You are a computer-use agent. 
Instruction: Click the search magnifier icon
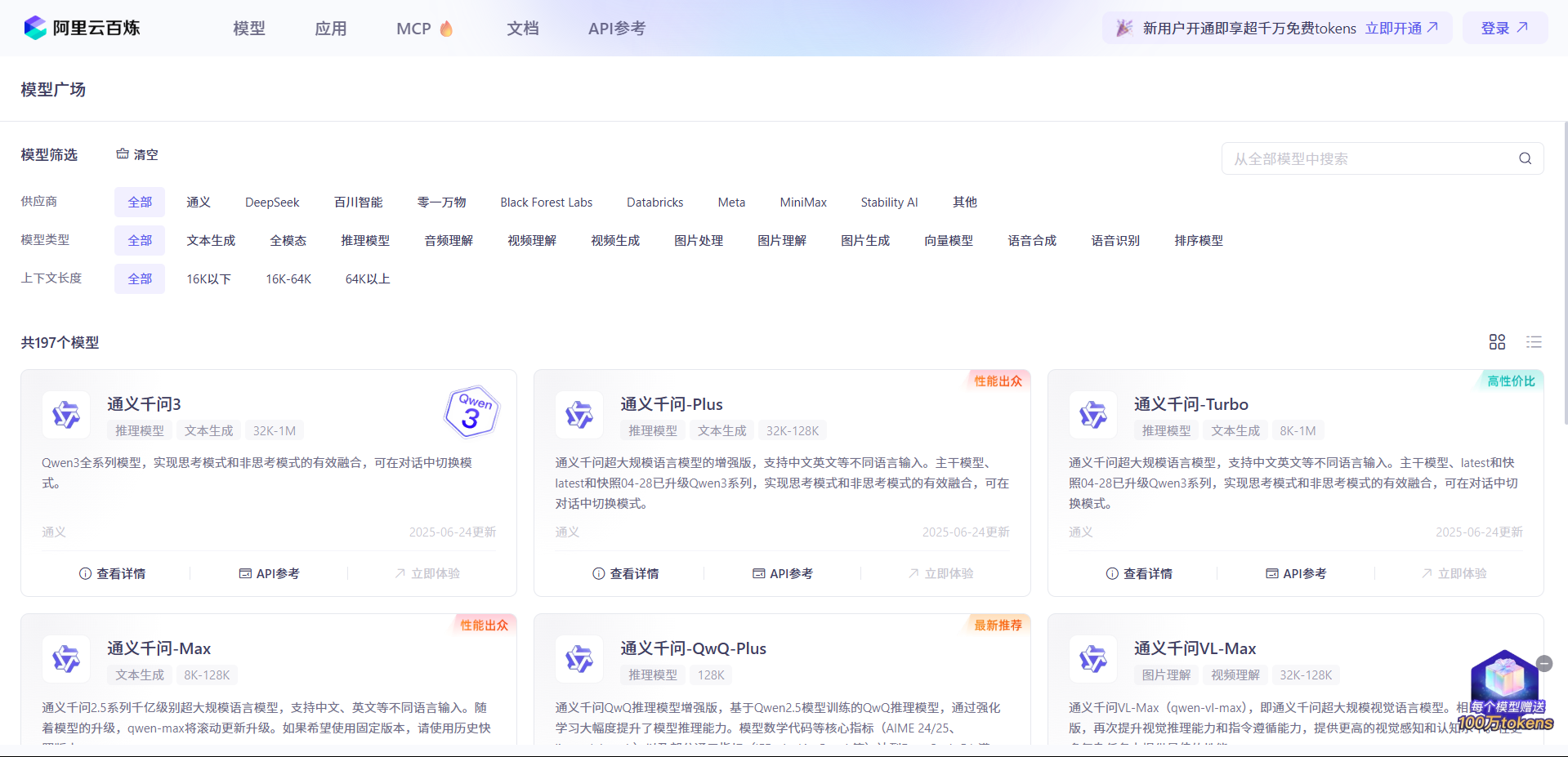pos(1525,158)
